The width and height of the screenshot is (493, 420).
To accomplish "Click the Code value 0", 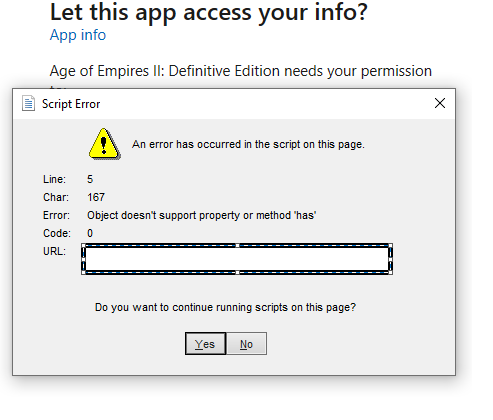I will (90, 233).
